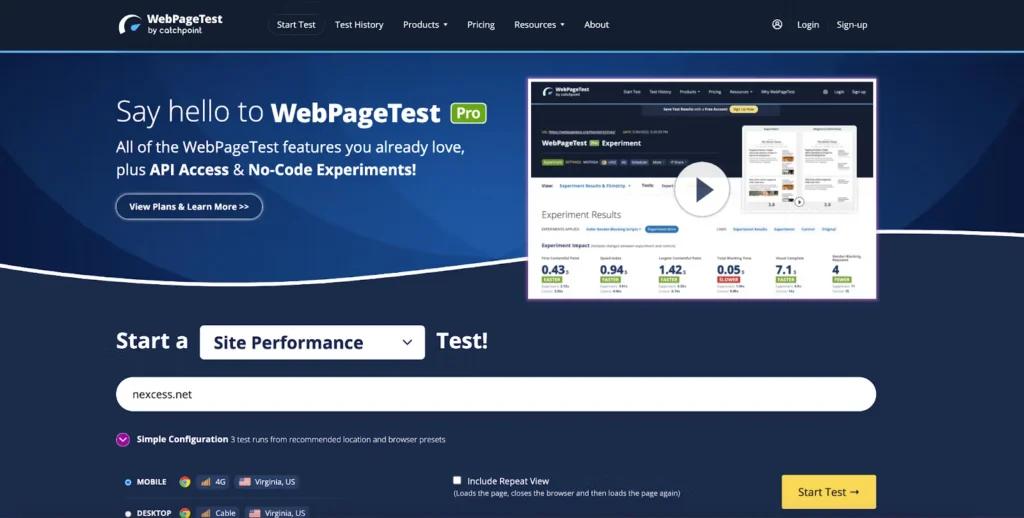Enable the Include Repeat View checkbox
The height and width of the screenshot is (518, 1024).
pos(457,480)
